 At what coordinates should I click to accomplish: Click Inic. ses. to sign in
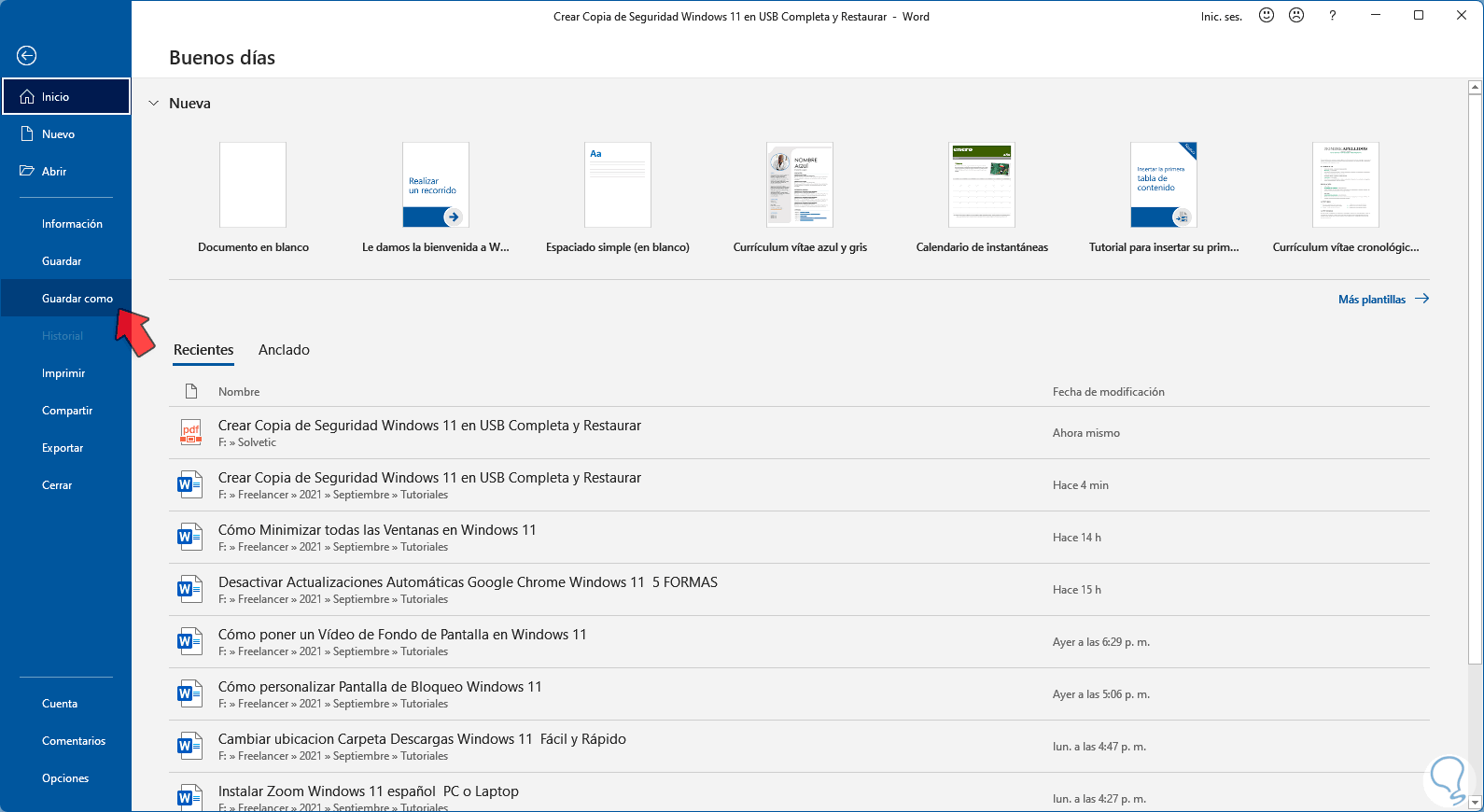tap(1222, 17)
